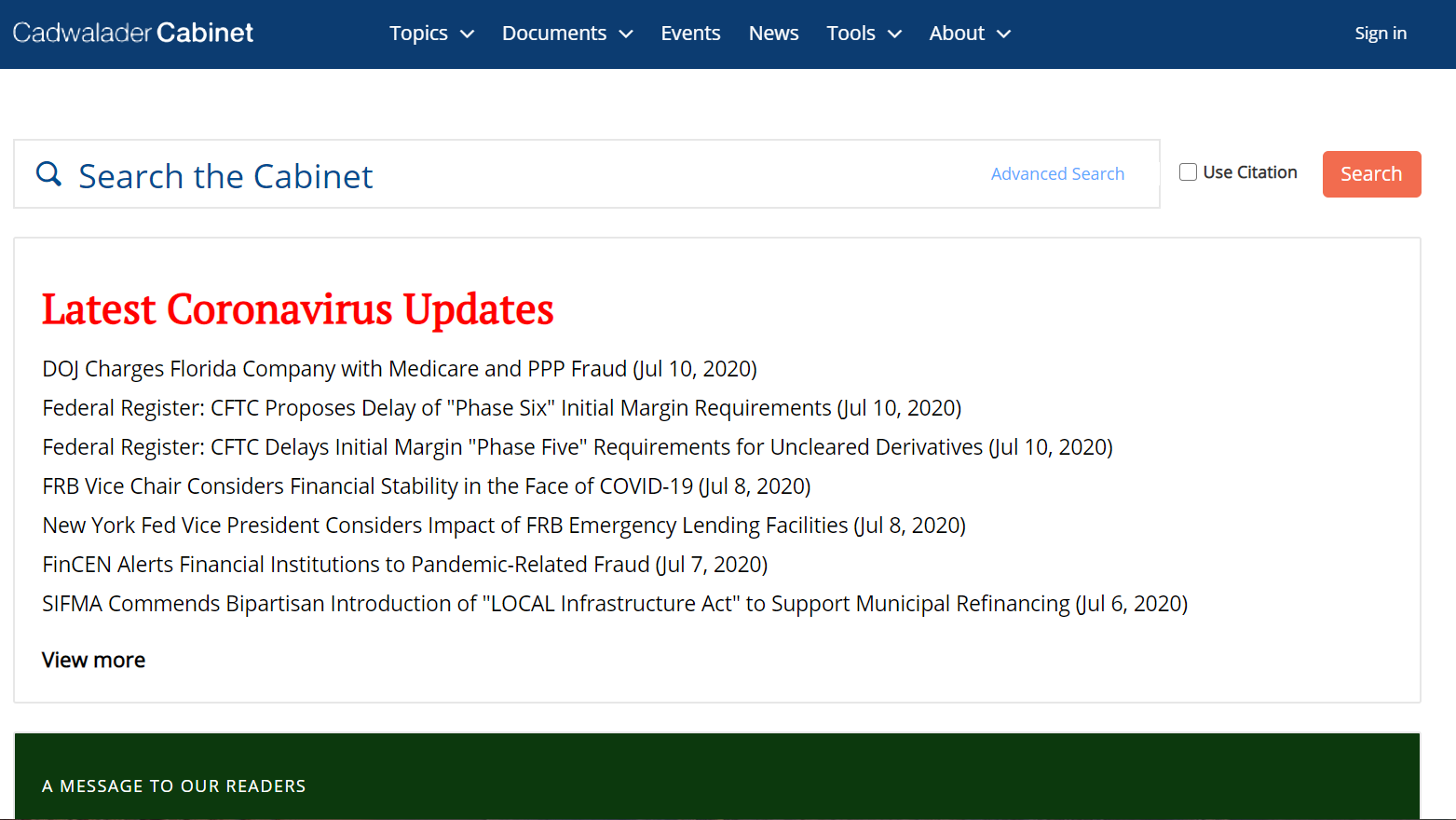Click the magnifying glass search icon
The height and width of the screenshot is (820, 1456).
(48, 174)
